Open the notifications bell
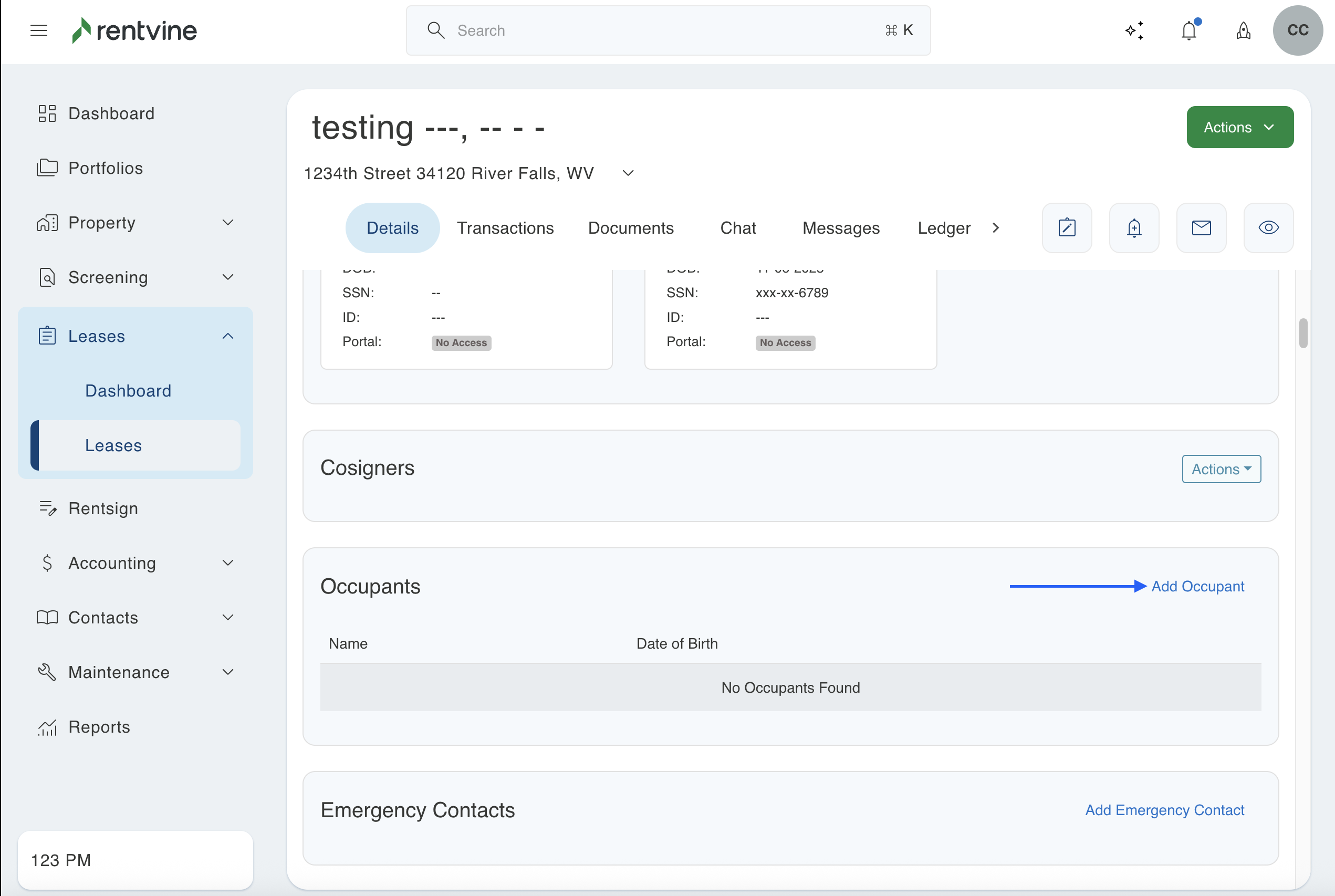 [x=1190, y=30]
